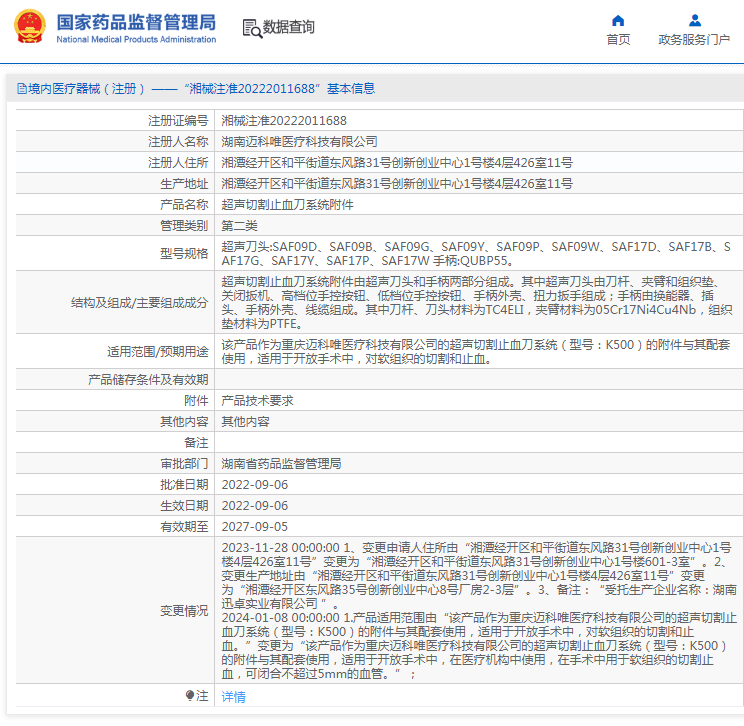
Task: Open 政务服务门户 text link
Action: pos(694,40)
